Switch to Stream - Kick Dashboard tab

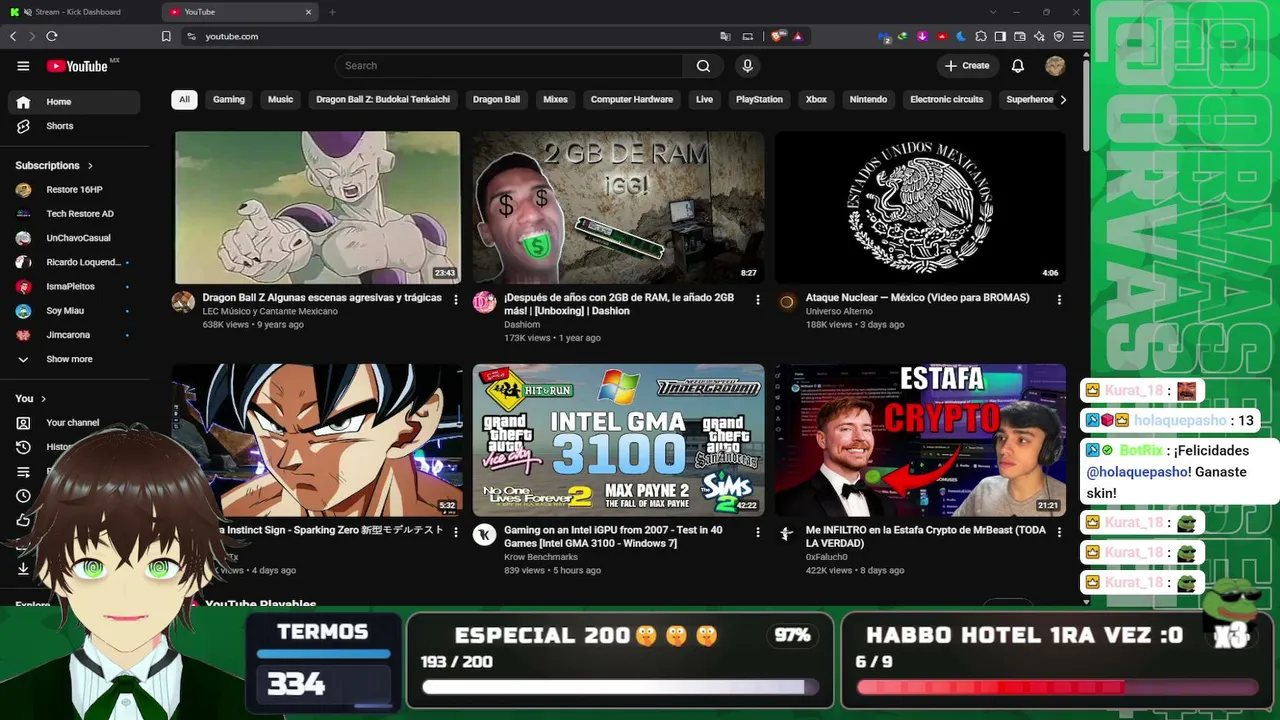78,12
